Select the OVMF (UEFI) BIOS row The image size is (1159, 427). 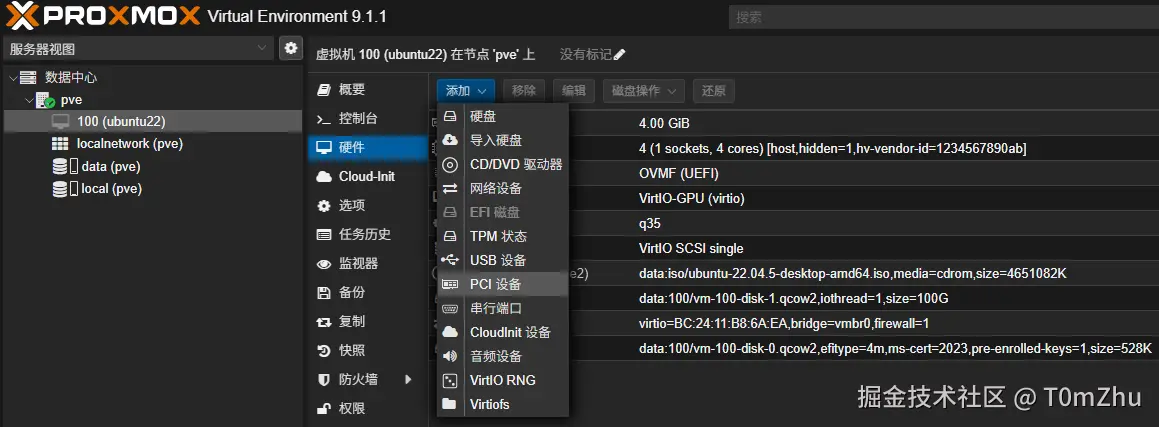(794, 174)
